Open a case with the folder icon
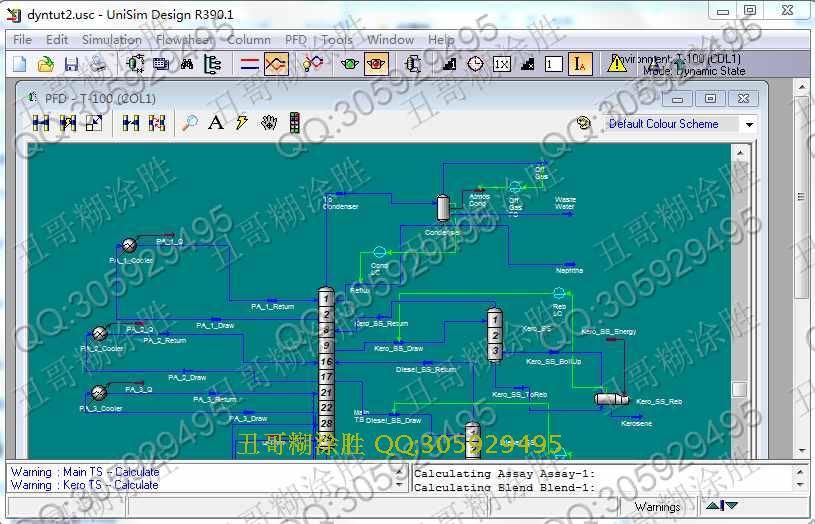Viewport: 815px width, 524px height. coord(46,64)
